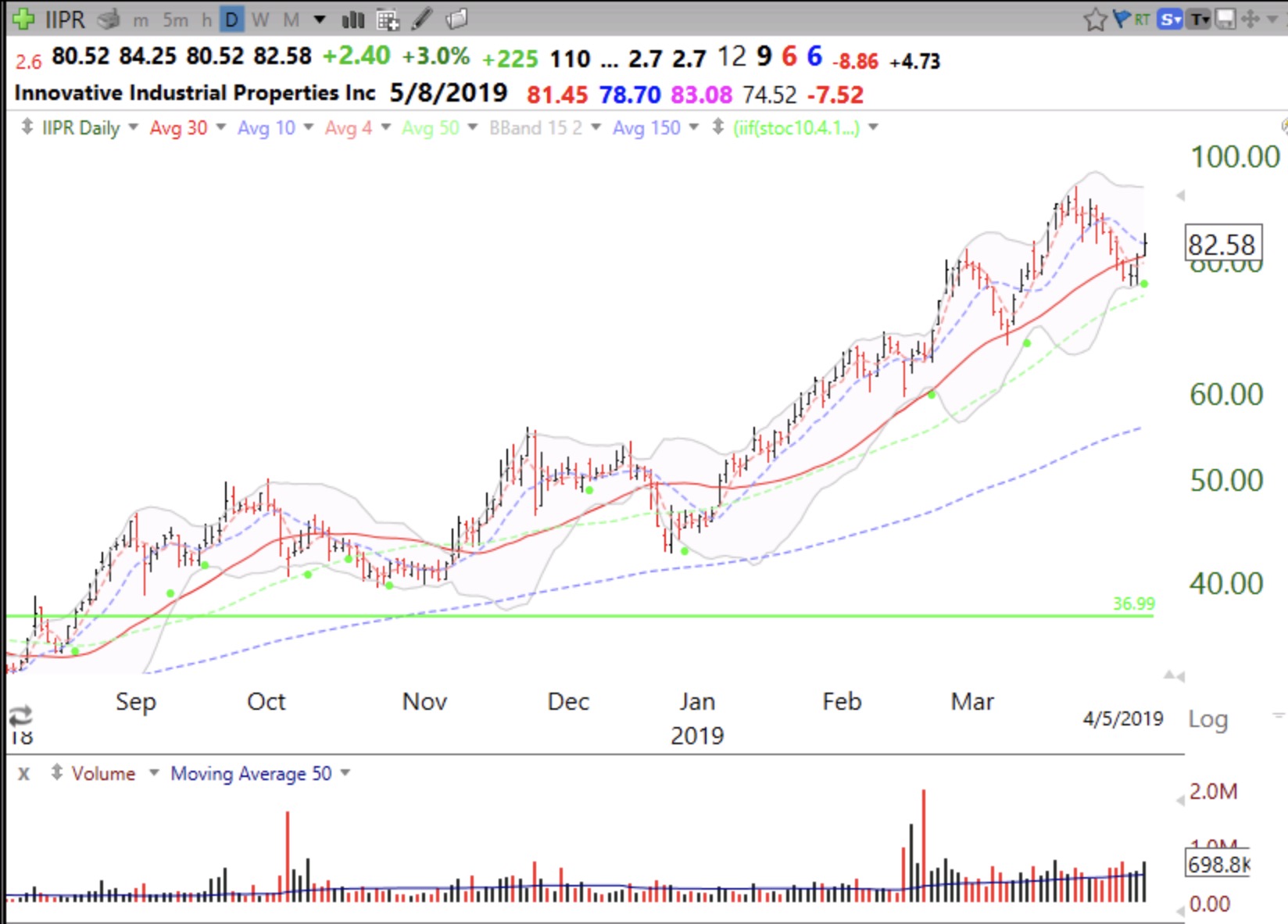
Task: Click the tallest red volume bar in March
Action: tap(924, 846)
